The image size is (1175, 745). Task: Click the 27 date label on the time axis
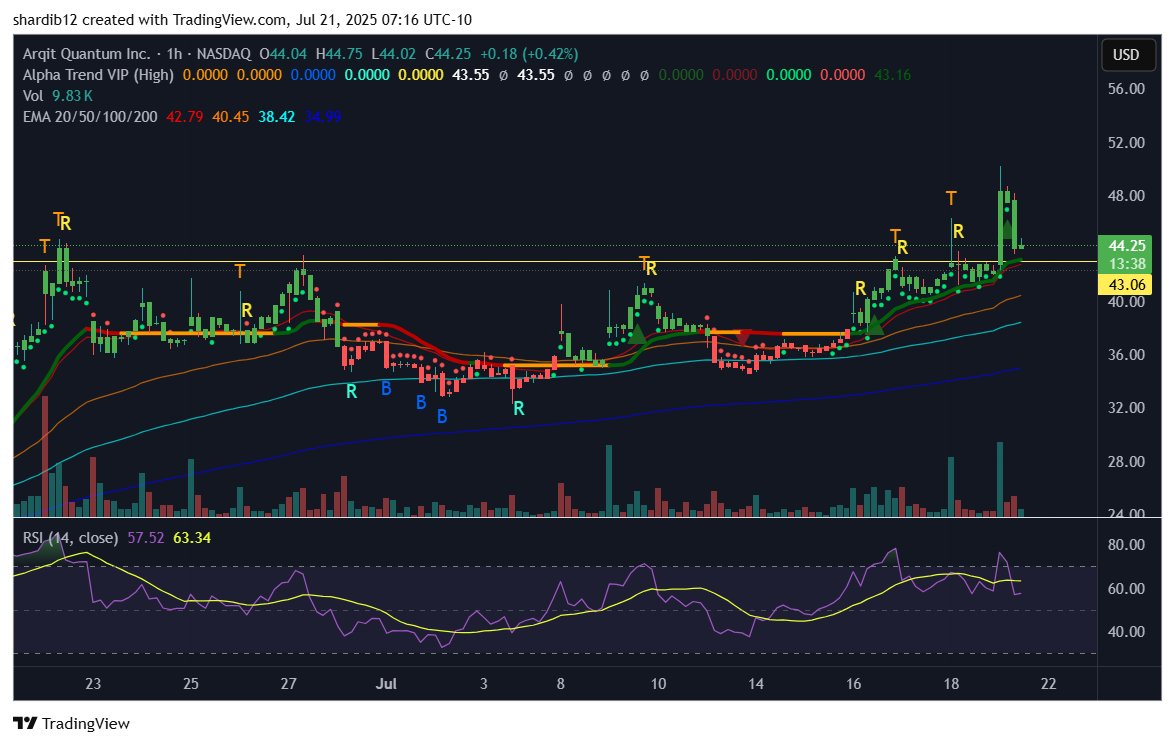click(289, 684)
